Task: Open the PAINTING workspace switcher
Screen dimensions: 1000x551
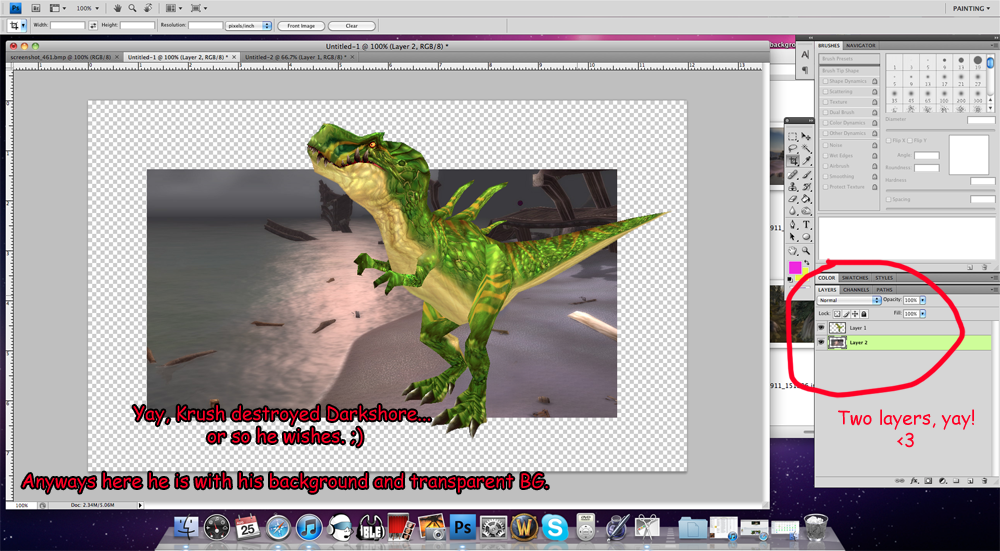Action: (x=971, y=8)
